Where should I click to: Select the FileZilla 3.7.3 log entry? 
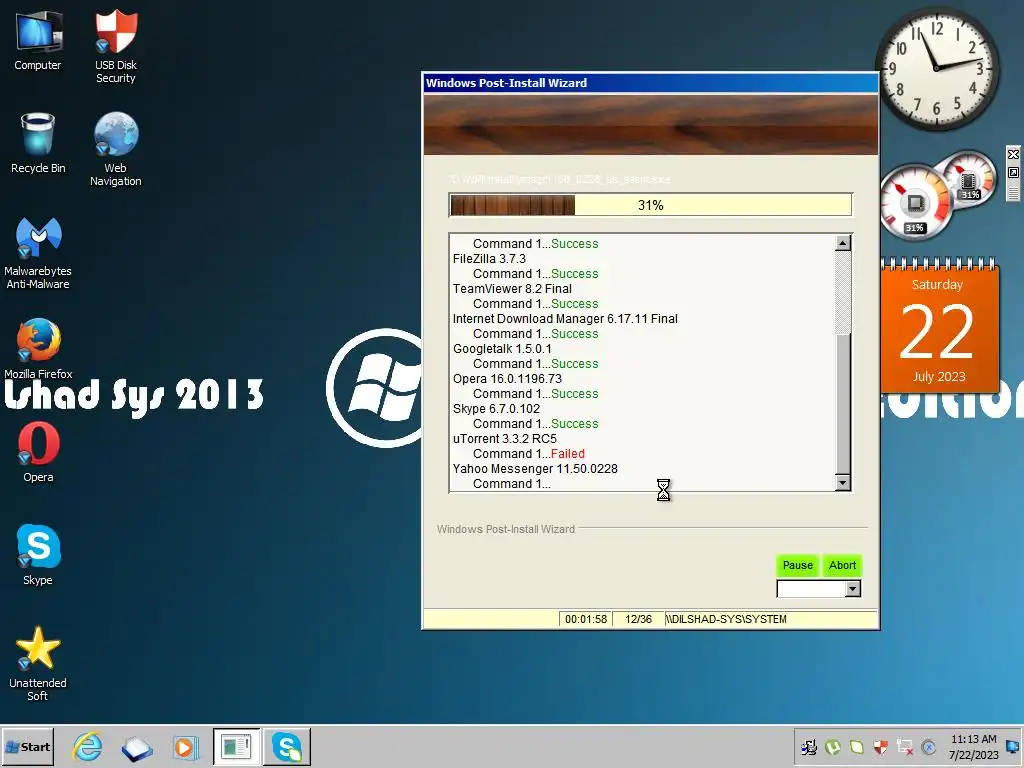pos(489,259)
